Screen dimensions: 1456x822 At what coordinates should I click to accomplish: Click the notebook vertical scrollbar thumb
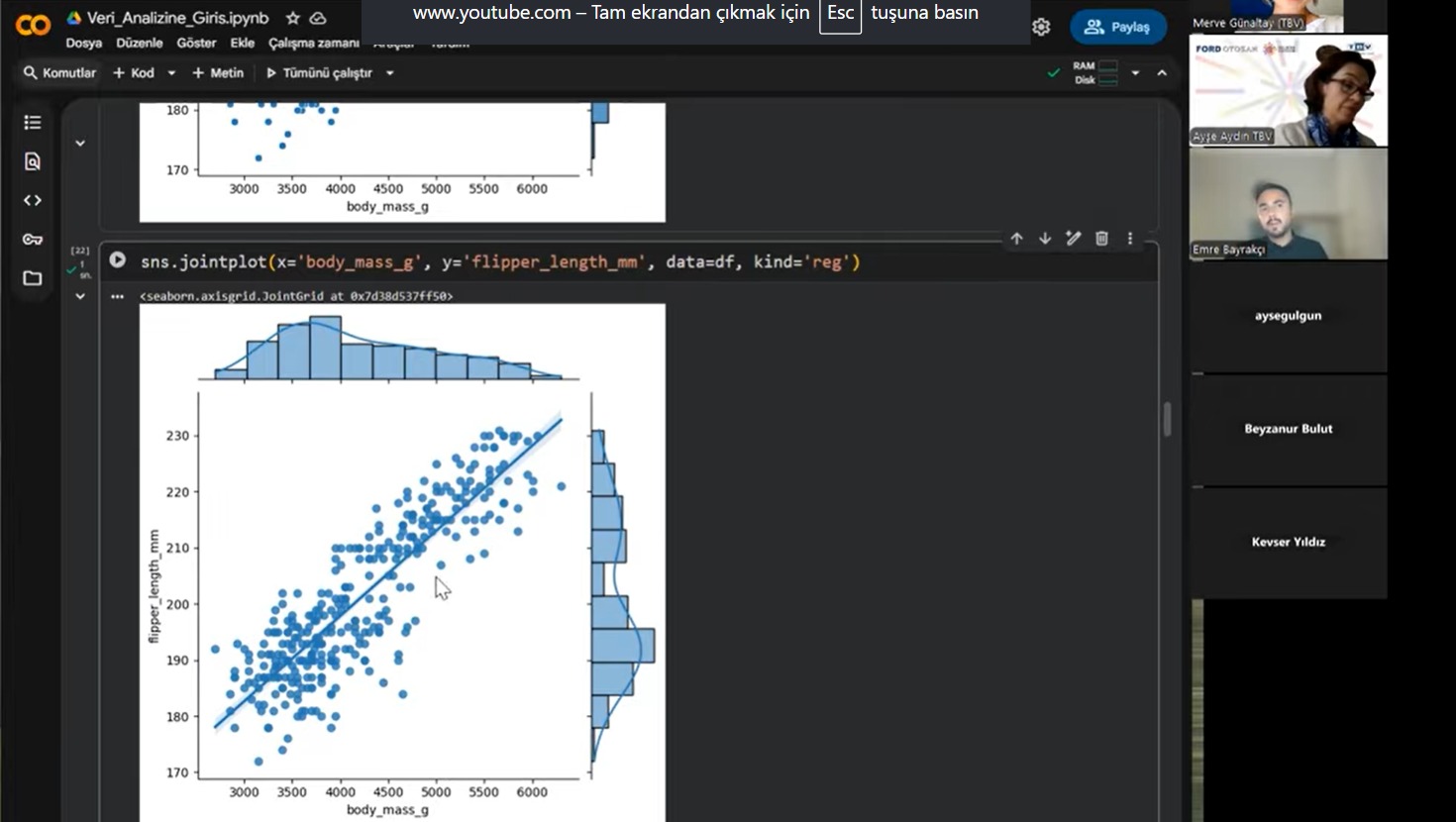pos(1167,419)
